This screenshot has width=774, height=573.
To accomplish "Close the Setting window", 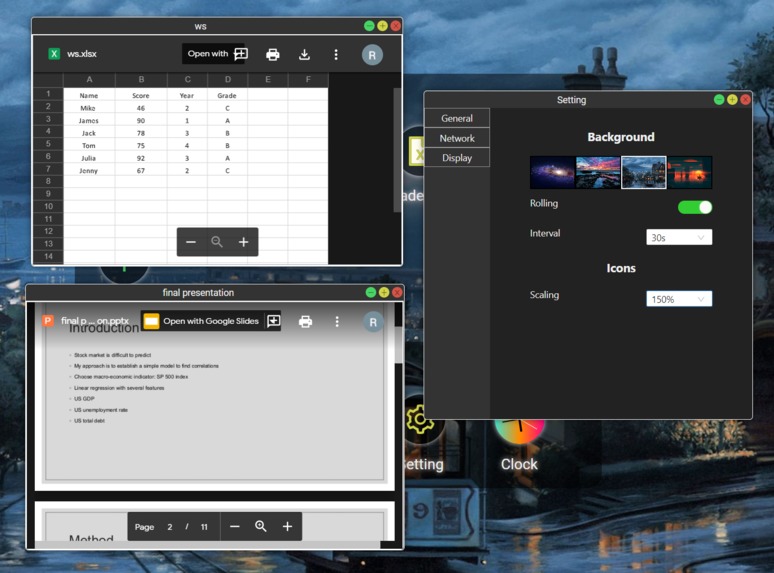I will coord(745,100).
